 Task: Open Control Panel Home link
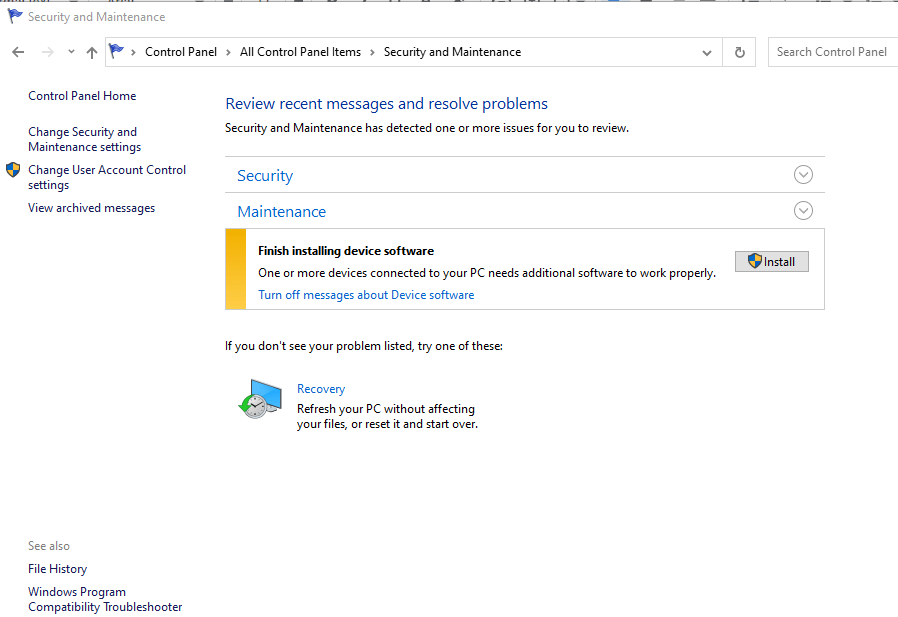click(x=82, y=96)
